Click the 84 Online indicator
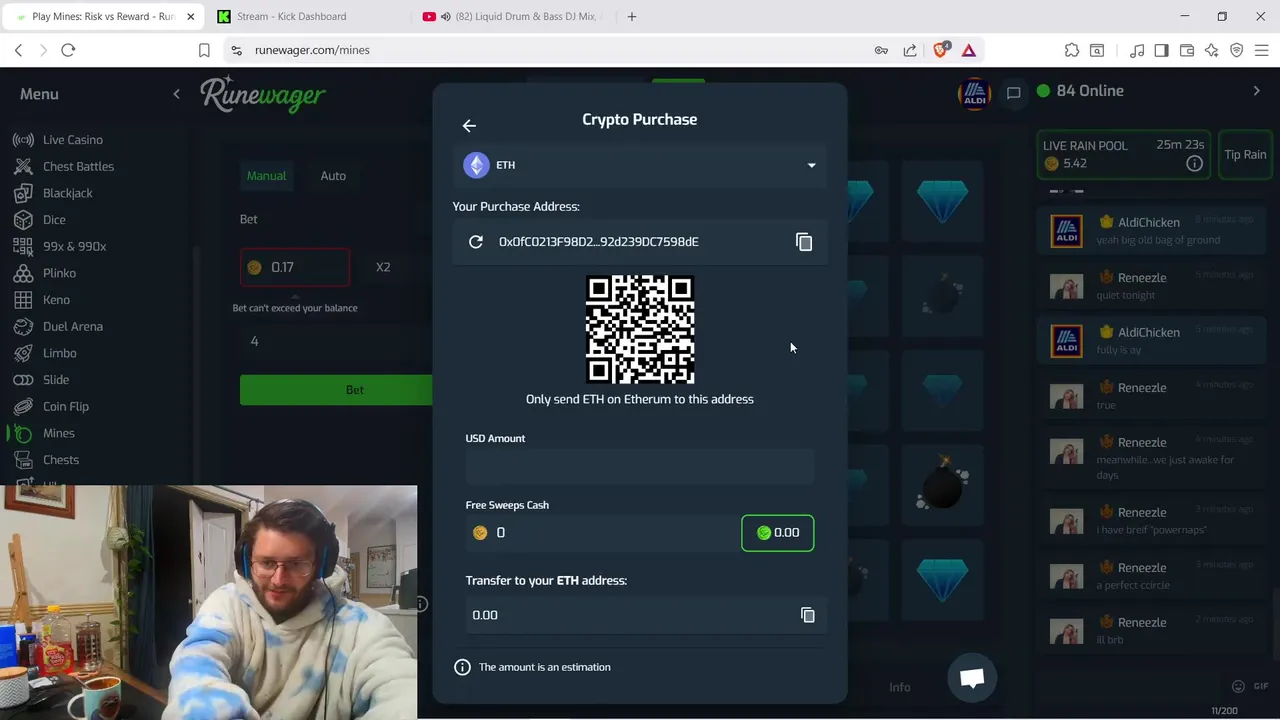This screenshot has height=720, width=1280. tap(1080, 91)
